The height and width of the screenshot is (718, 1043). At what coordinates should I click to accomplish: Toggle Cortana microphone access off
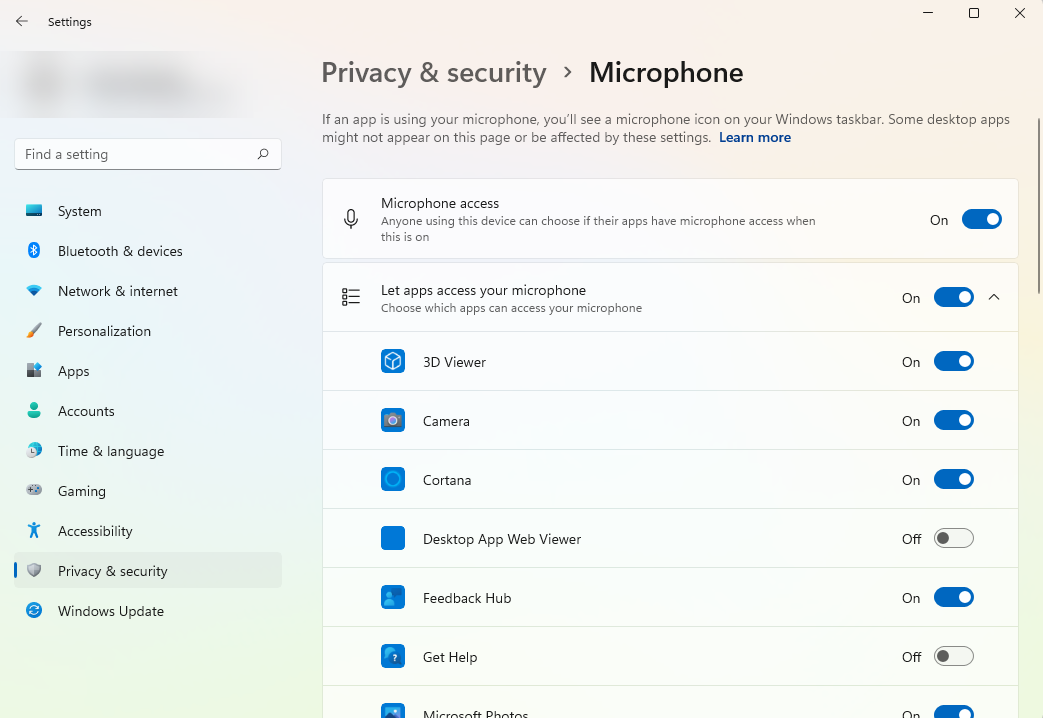pos(953,480)
